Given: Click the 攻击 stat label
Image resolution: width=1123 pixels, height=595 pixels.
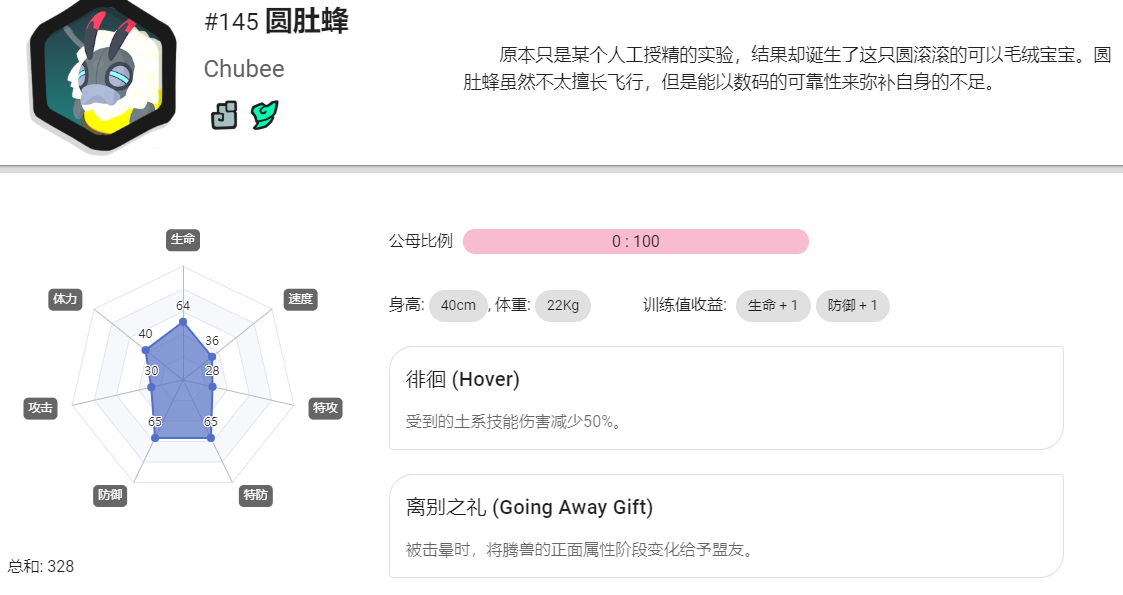Looking at the screenshot, I should 40,408.
